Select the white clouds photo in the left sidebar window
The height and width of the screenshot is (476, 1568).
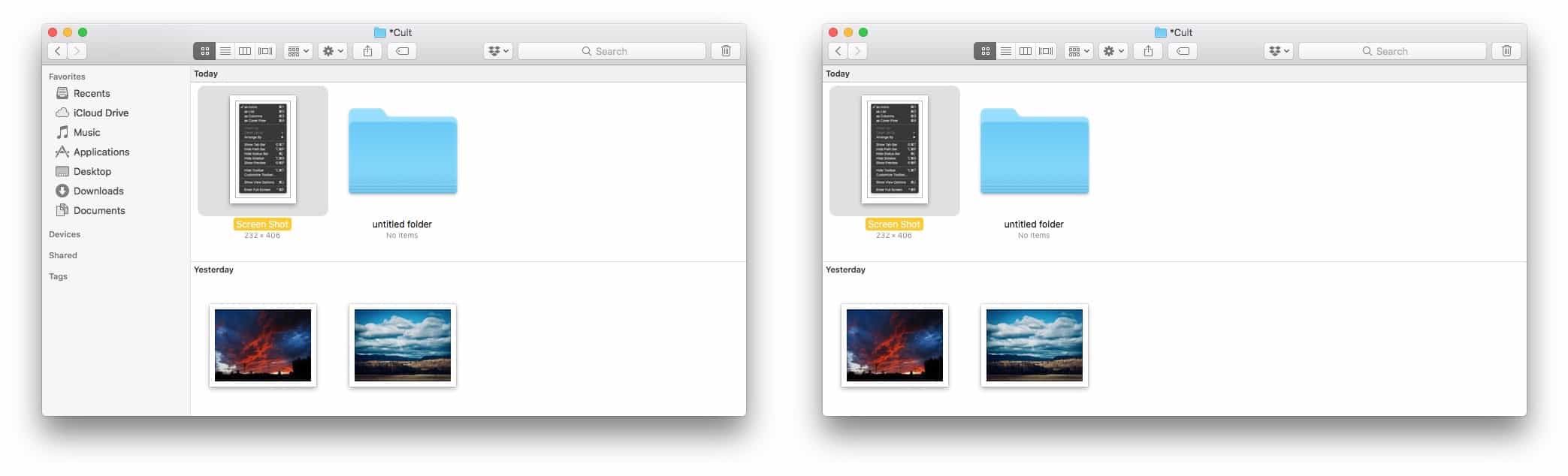click(403, 345)
